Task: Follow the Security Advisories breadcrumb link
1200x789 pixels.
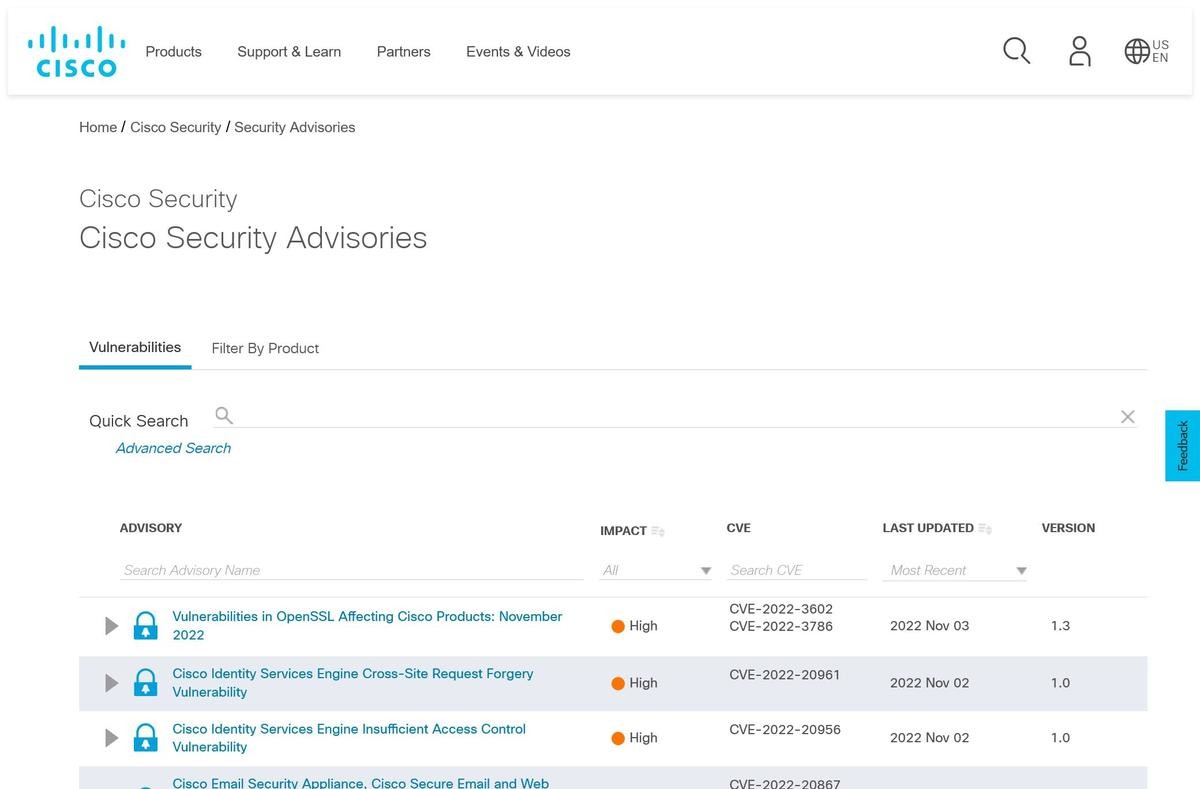Action: (x=295, y=127)
